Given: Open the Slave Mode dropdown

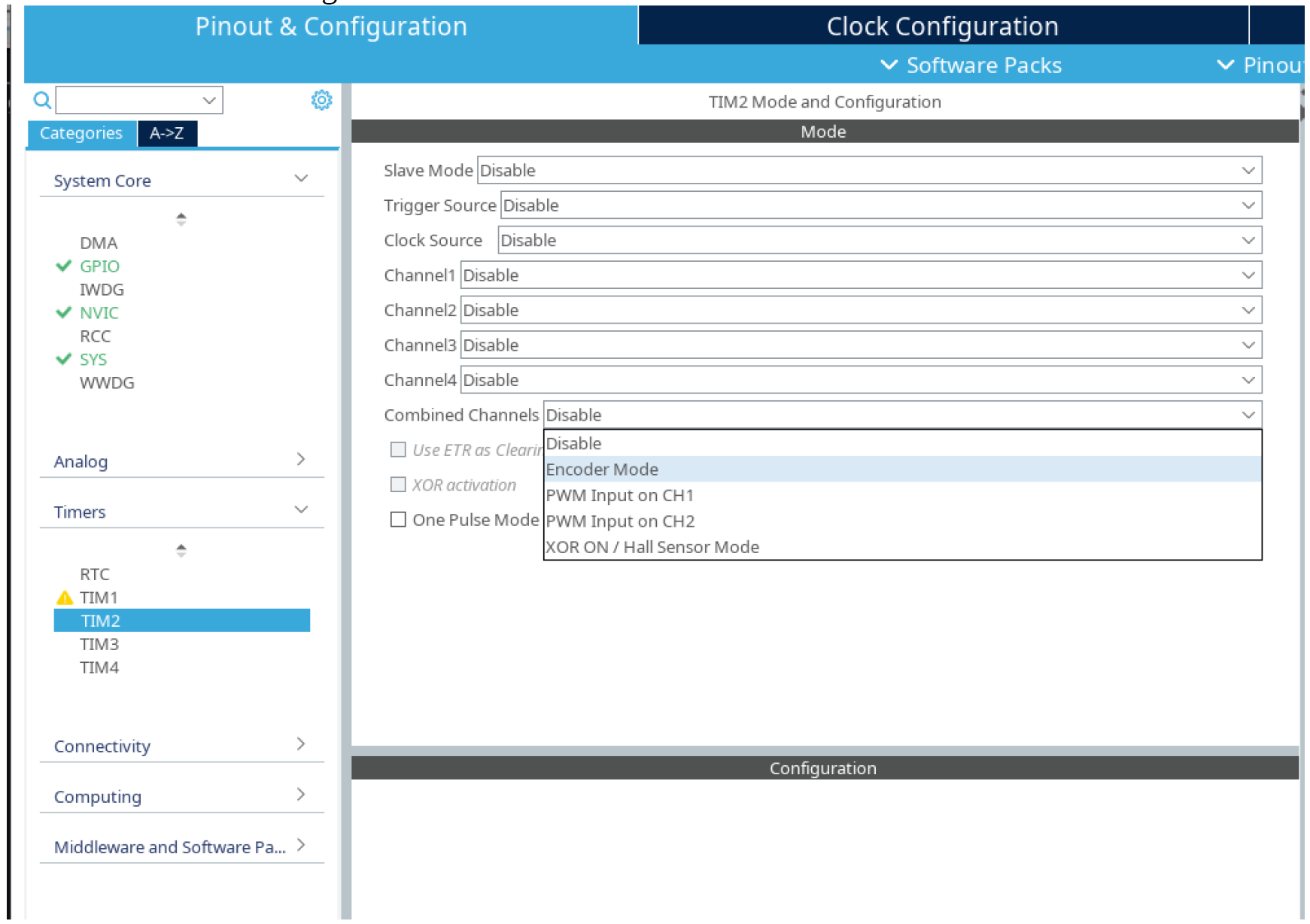Looking at the screenshot, I should click(869, 170).
